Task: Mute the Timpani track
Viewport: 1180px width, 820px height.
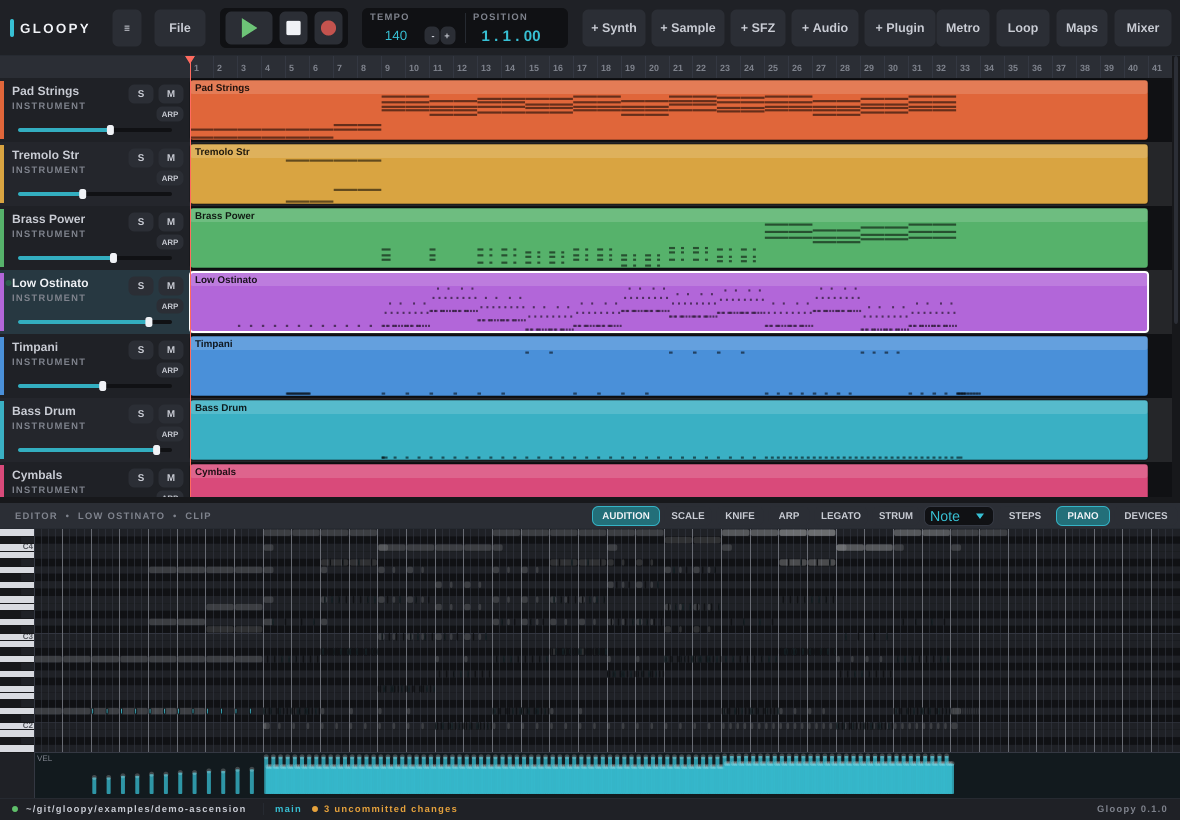Action: tap(171, 350)
